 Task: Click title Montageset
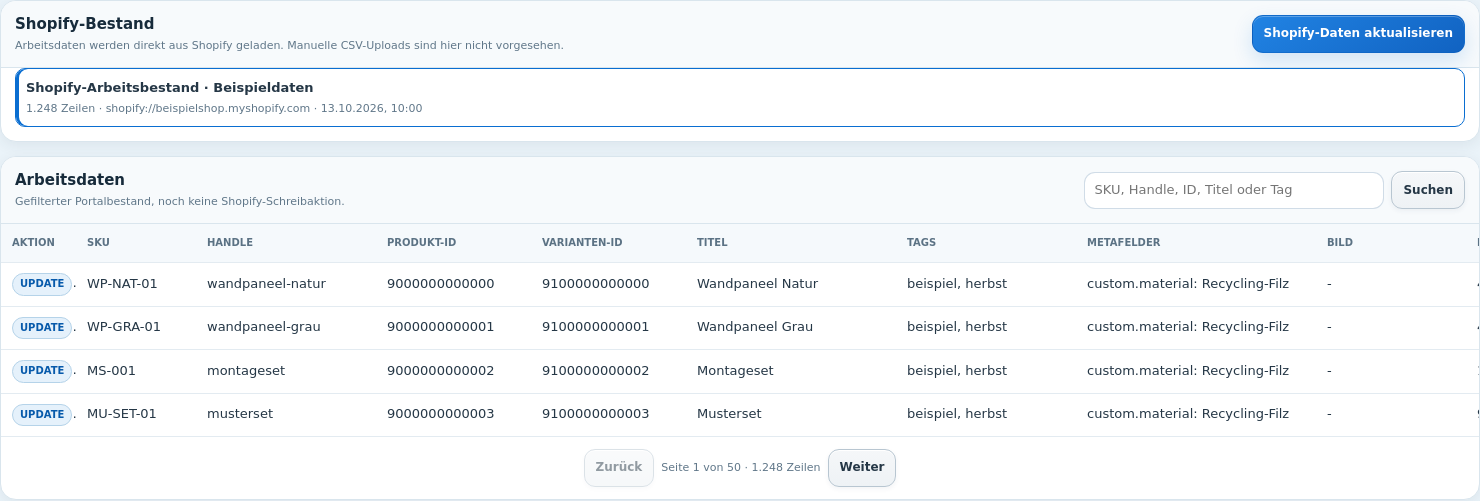click(735, 371)
